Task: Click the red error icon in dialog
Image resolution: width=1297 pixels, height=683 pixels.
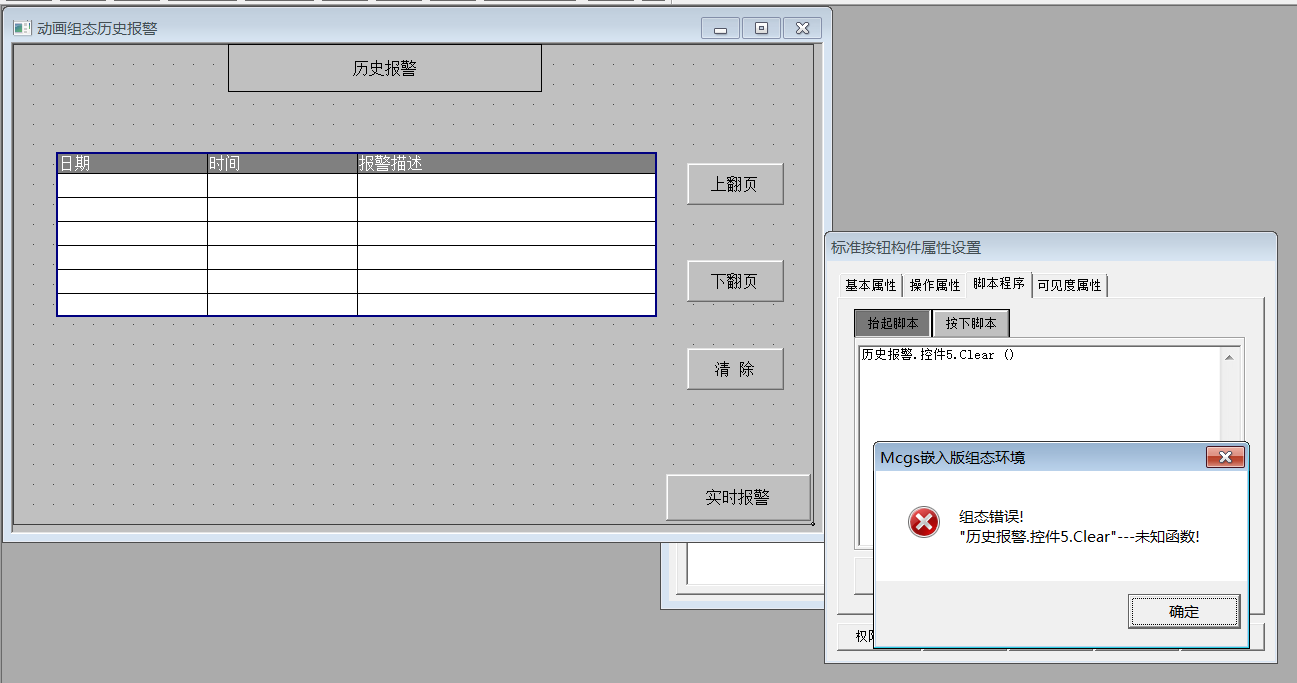Action: click(924, 522)
